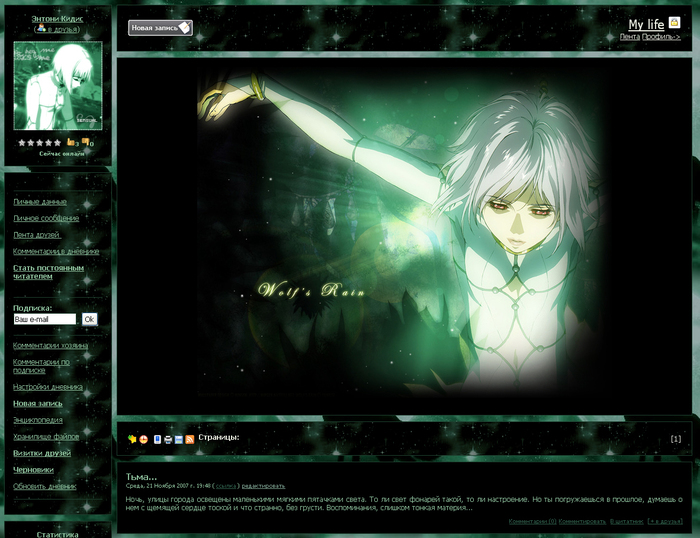Click Комментировать link under post
This screenshot has height=538, width=700.
click(582, 521)
